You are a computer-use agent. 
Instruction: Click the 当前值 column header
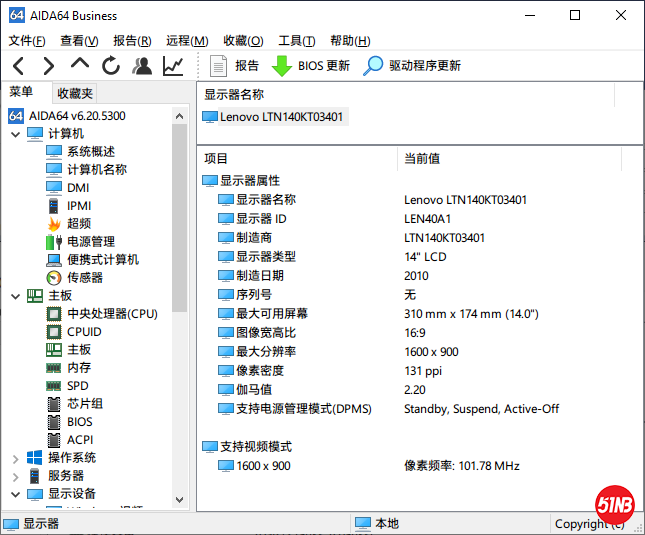421,158
